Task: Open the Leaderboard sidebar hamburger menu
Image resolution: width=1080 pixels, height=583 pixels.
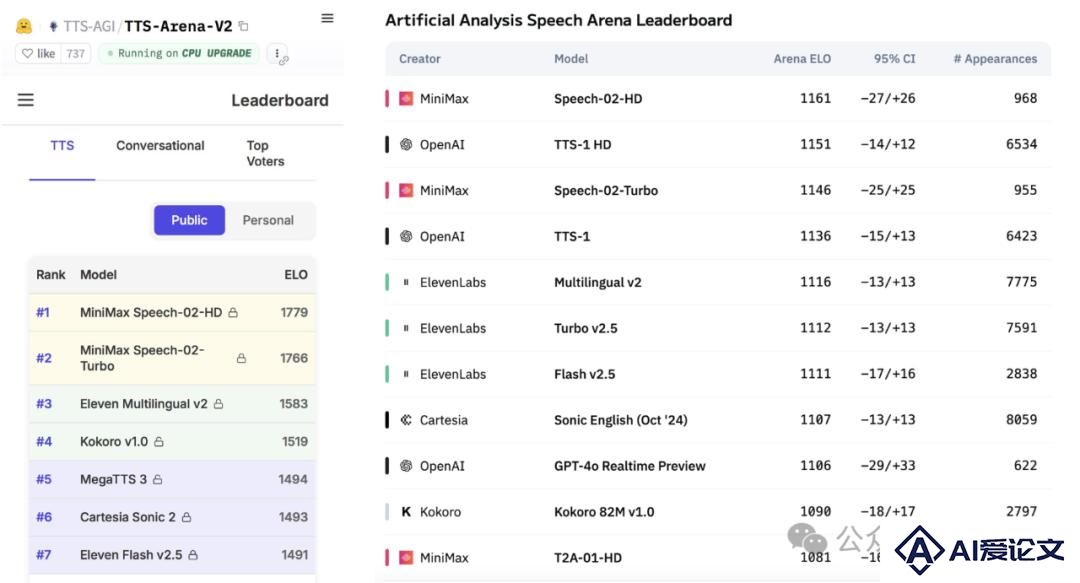Action: tap(25, 100)
